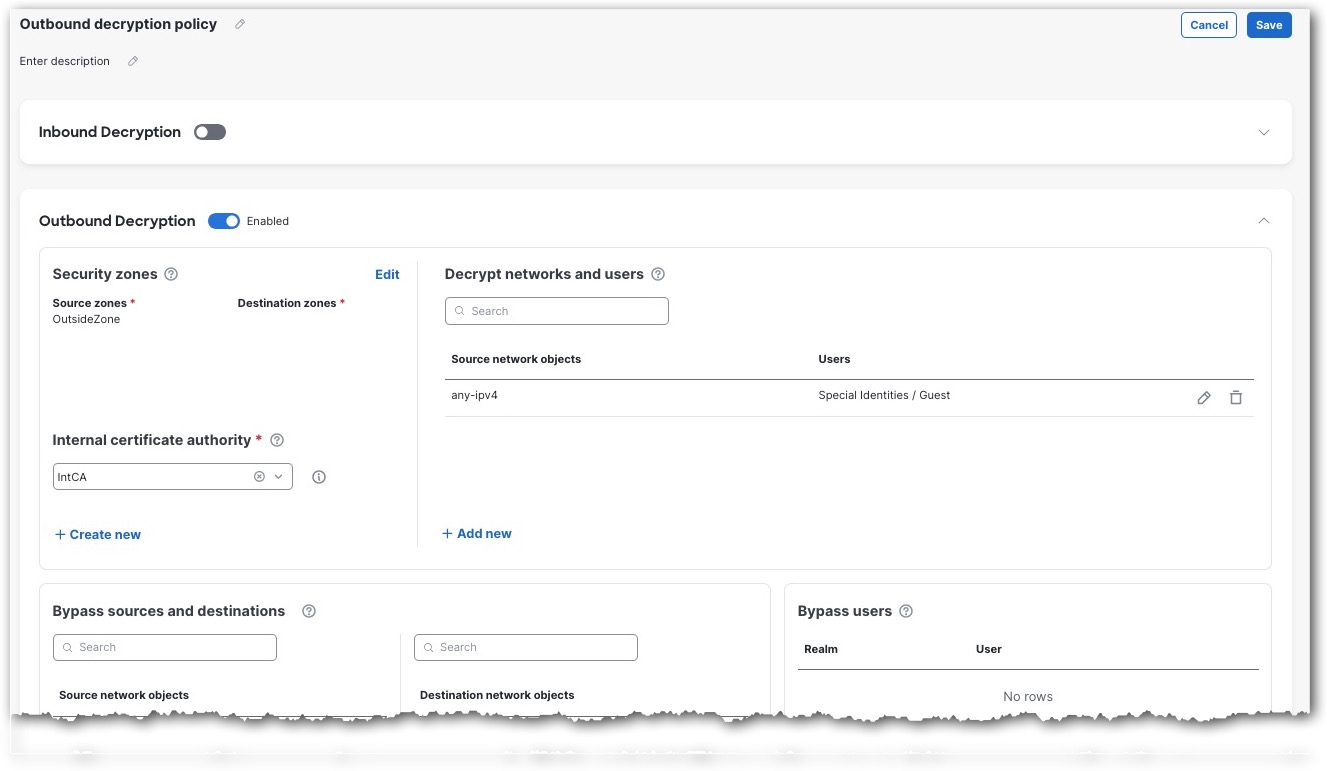View info icon beside certificate authority field

(318, 476)
